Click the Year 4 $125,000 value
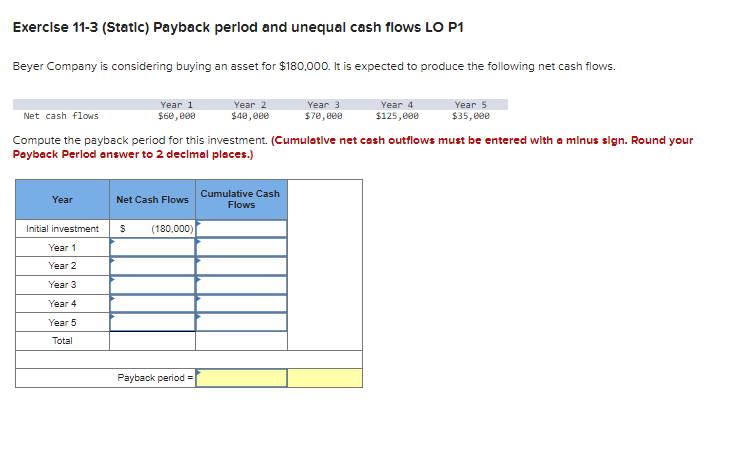Screen dimensions: 743x464 pyautogui.click(x=397, y=116)
